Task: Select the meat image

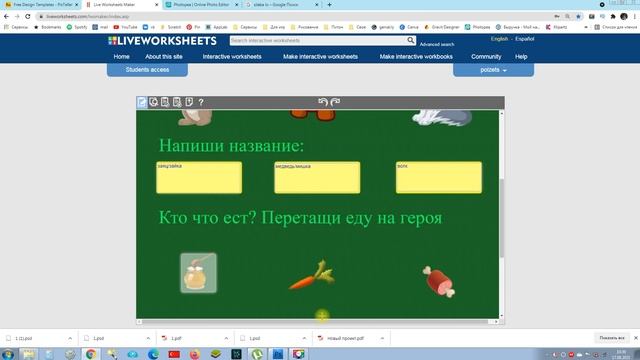Action: tap(438, 282)
